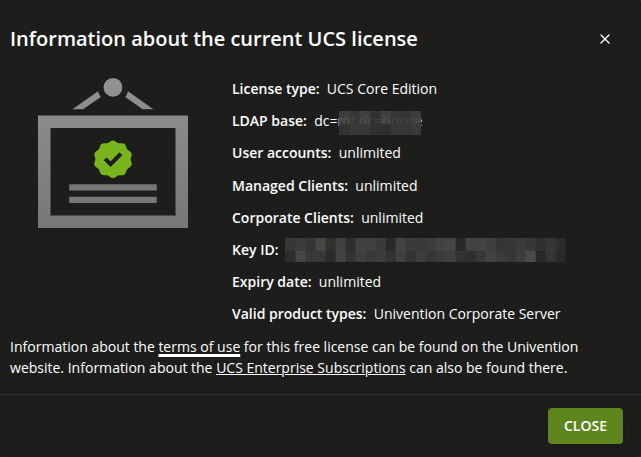Click the Univention Corporate Server value
641x457 pixels.
click(467, 314)
